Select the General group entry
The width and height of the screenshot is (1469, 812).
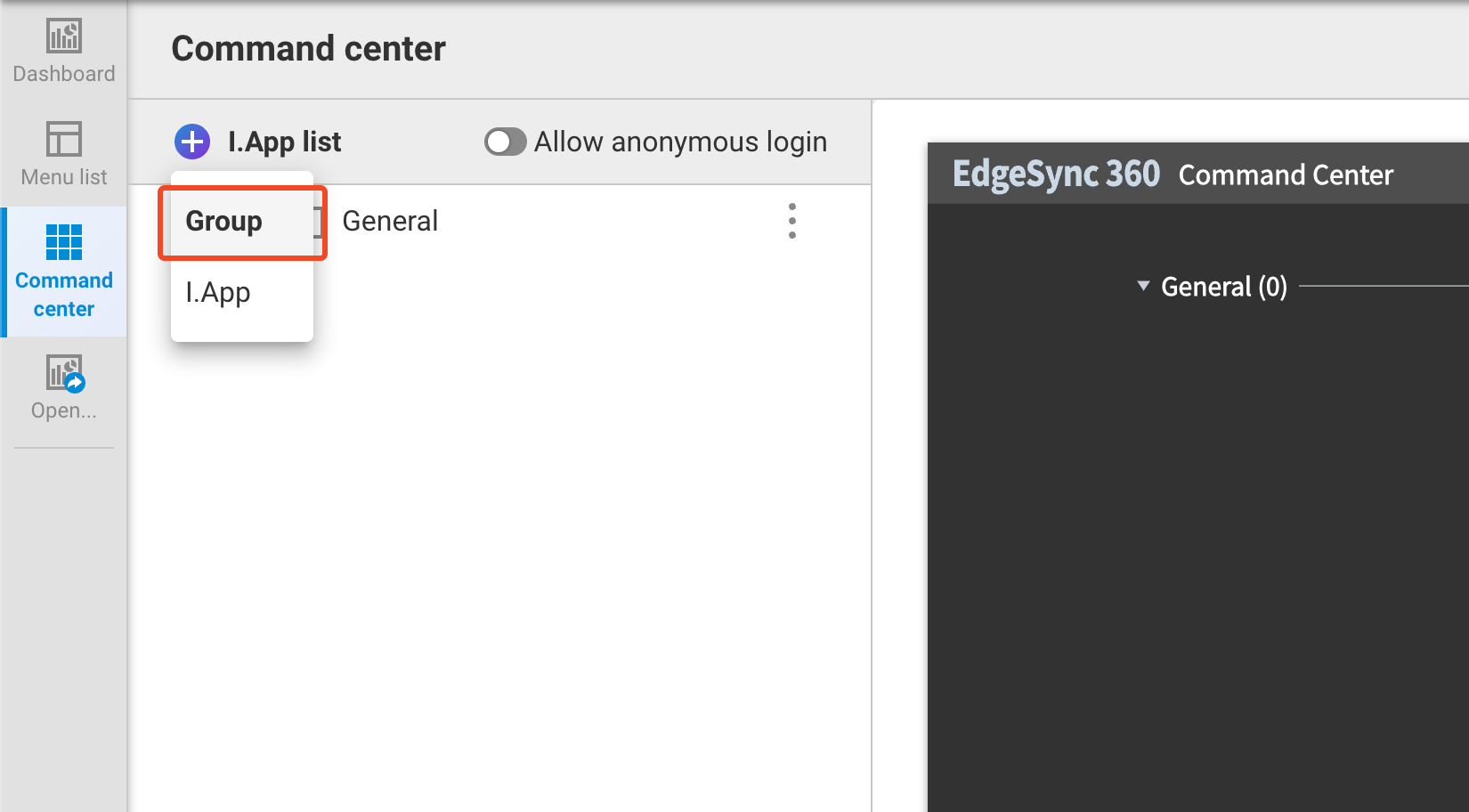[x=390, y=220]
